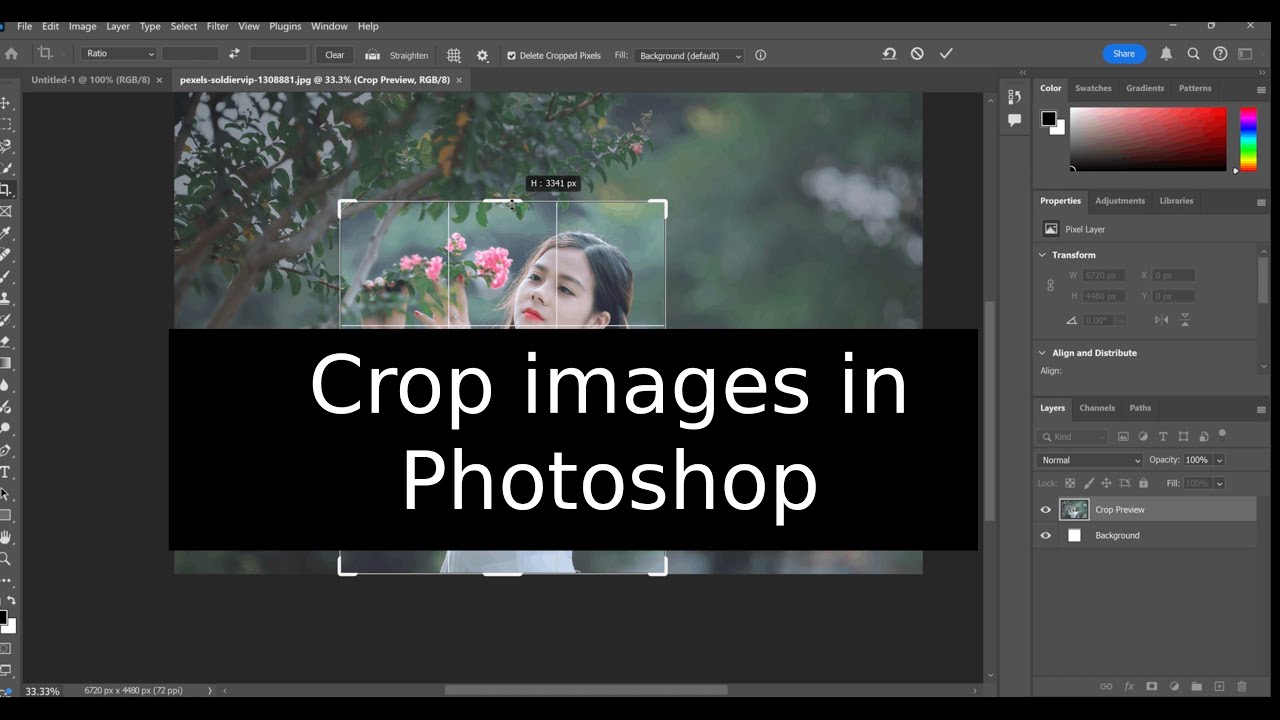Cancel the current crop operation
Viewport: 1280px width, 720px height.
[917, 54]
